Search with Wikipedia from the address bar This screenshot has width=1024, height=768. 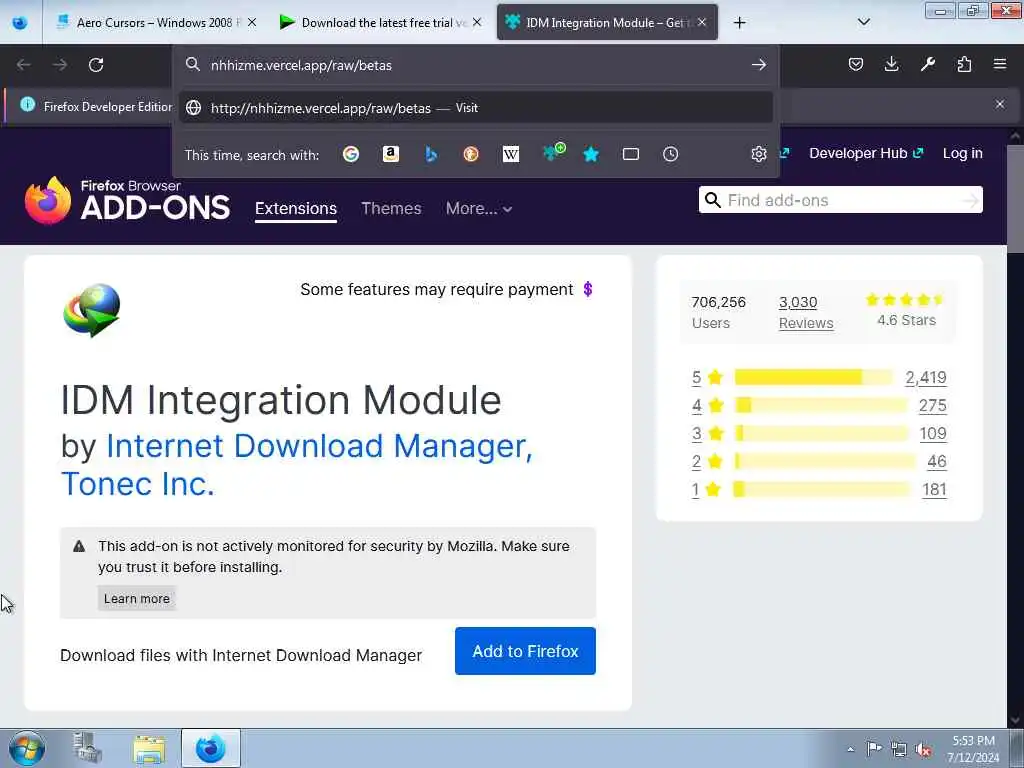[511, 154]
